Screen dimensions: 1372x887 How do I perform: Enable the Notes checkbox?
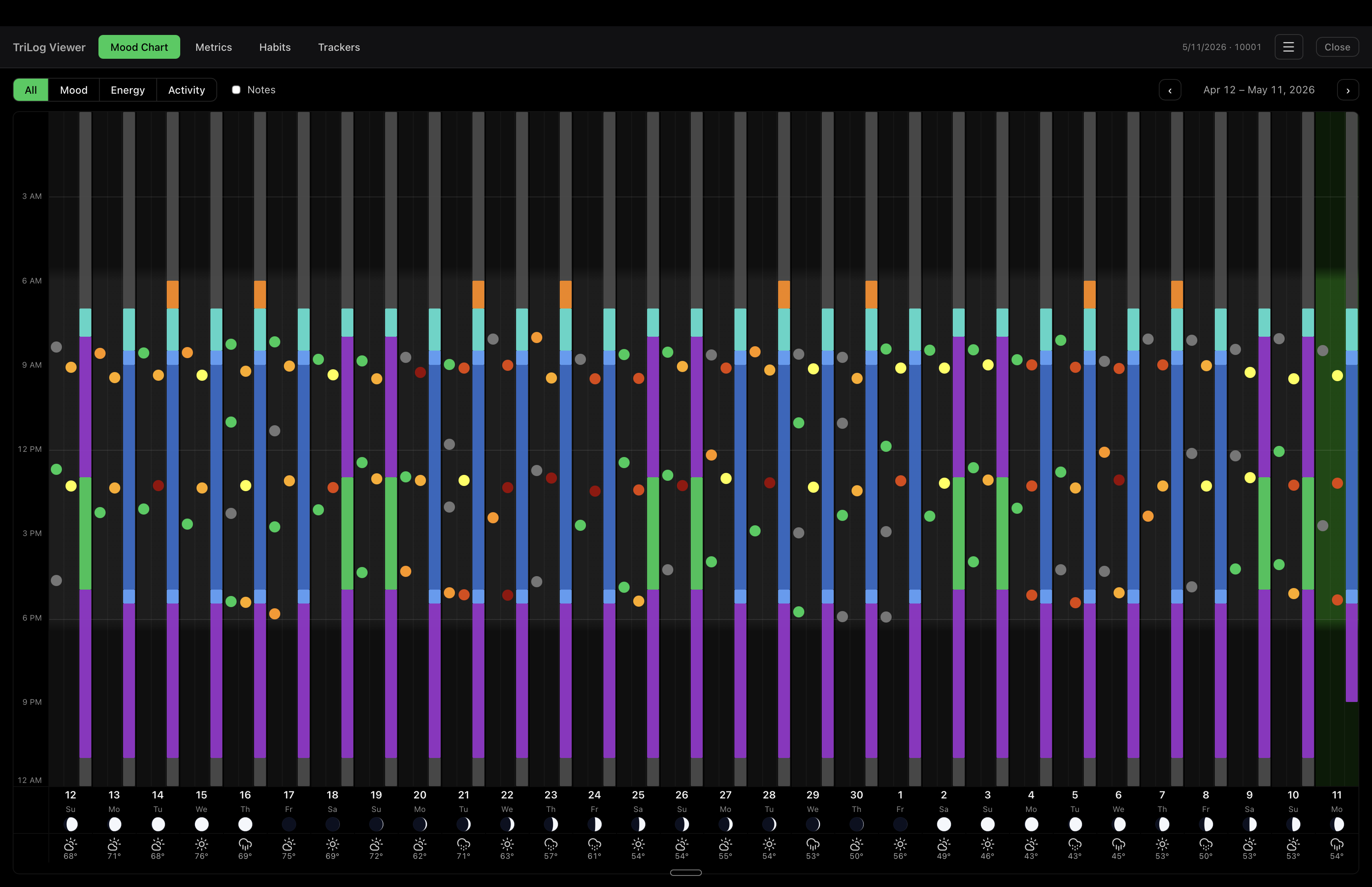(236, 90)
